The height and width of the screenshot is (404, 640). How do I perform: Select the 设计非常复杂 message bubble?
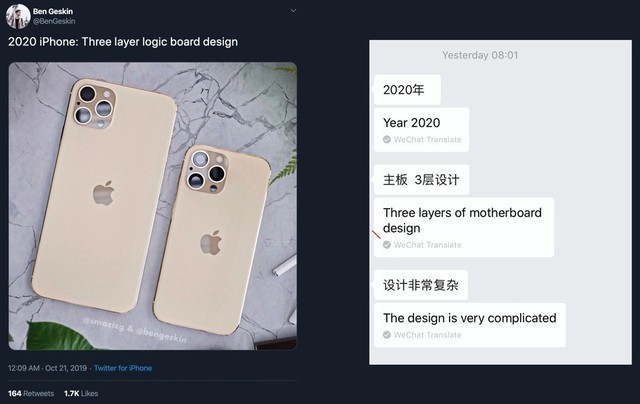(421, 285)
